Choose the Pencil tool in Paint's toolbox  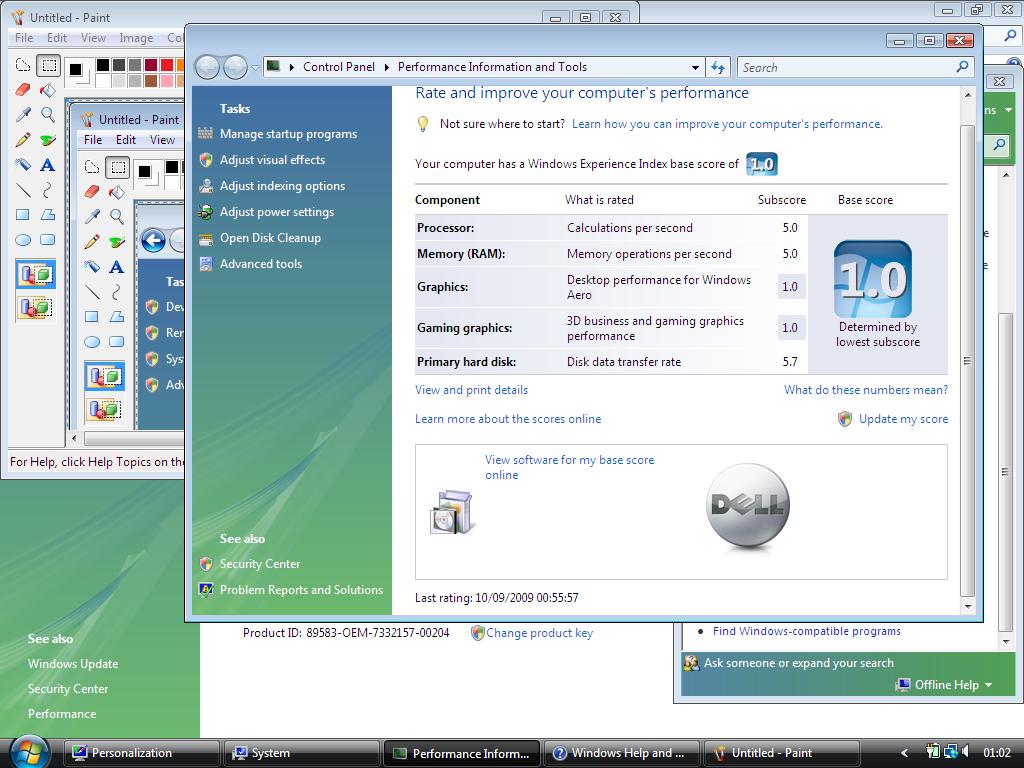tap(23, 140)
